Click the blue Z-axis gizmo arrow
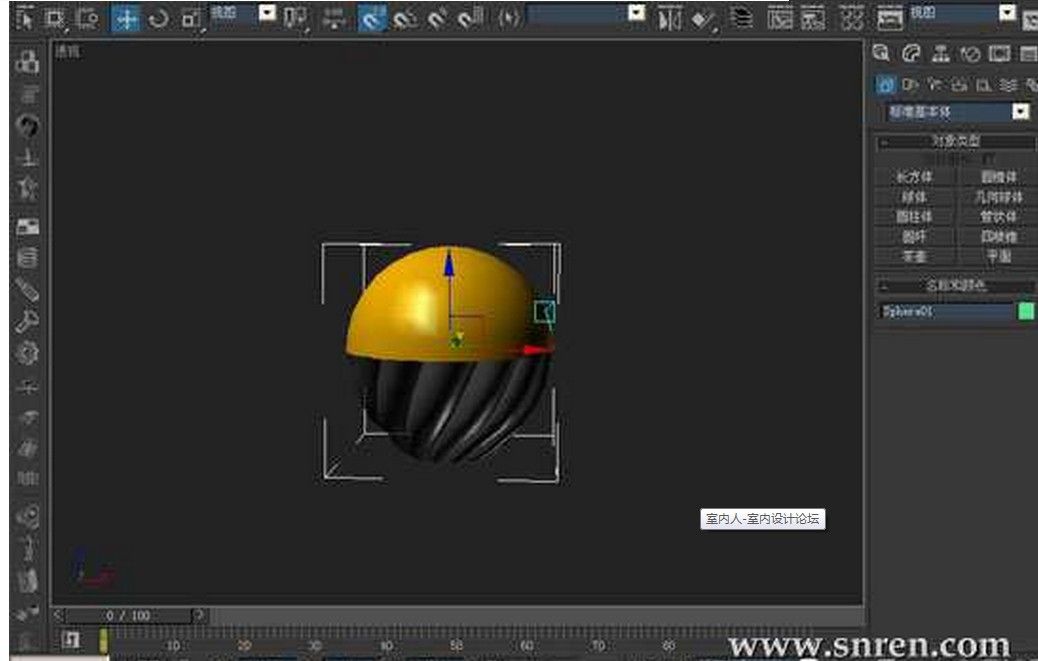Viewport: 1038px width, 661px height. point(449,262)
